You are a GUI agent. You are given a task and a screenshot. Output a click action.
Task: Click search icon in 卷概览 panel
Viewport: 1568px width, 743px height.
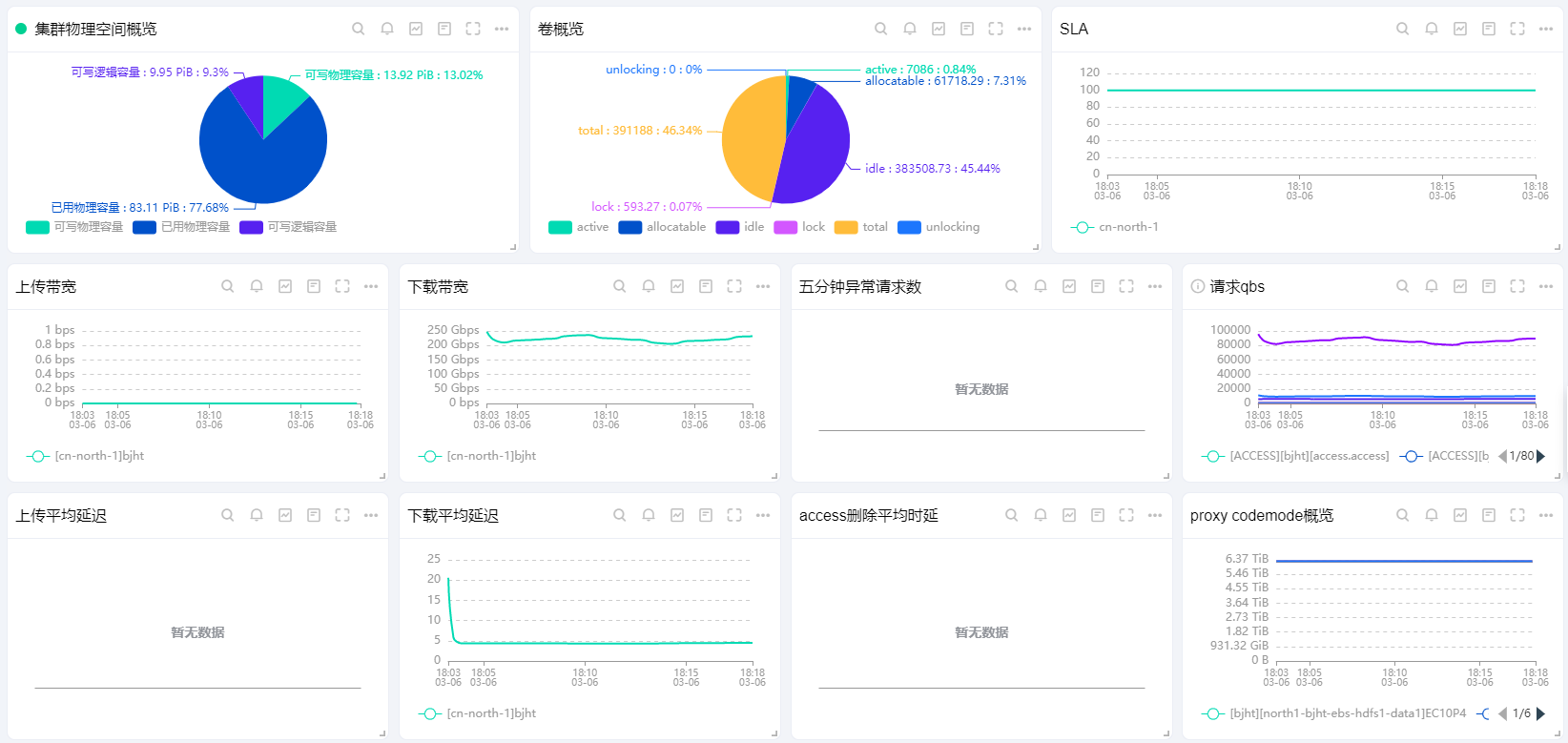pyautogui.click(x=881, y=29)
